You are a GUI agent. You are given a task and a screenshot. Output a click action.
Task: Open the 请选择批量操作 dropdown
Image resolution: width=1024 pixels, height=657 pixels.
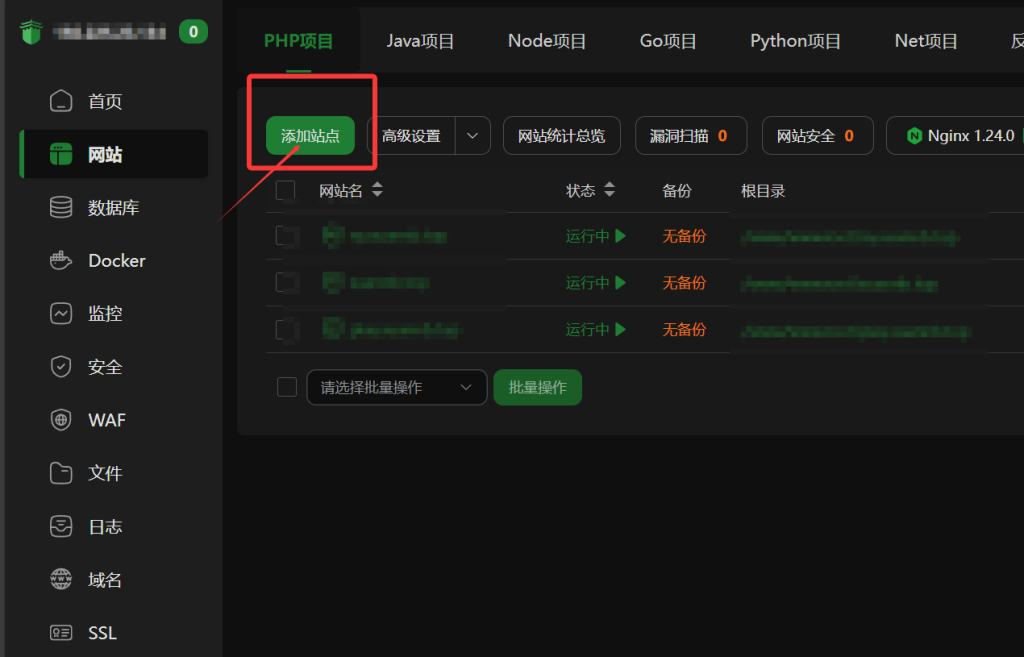pos(396,387)
